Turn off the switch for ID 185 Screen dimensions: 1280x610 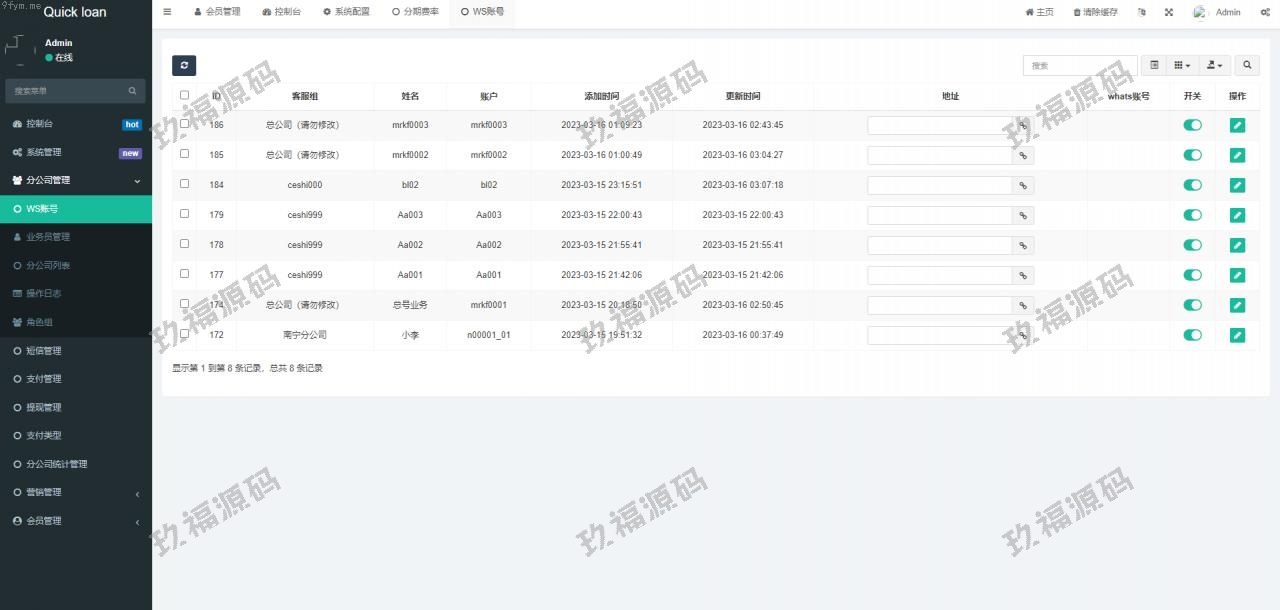1192,156
